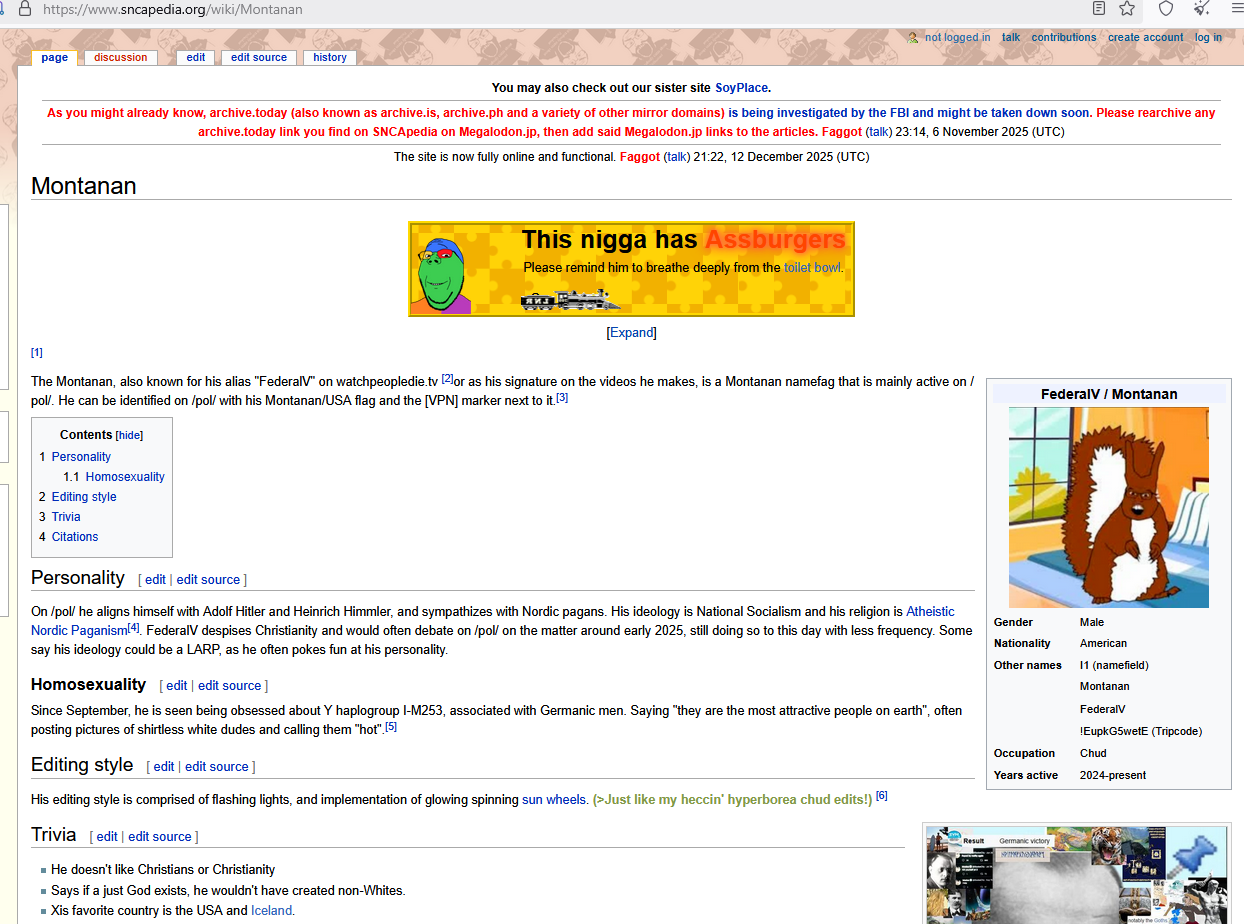Edit source of the Editing style section
The width and height of the screenshot is (1244, 924).
click(216, 767)
